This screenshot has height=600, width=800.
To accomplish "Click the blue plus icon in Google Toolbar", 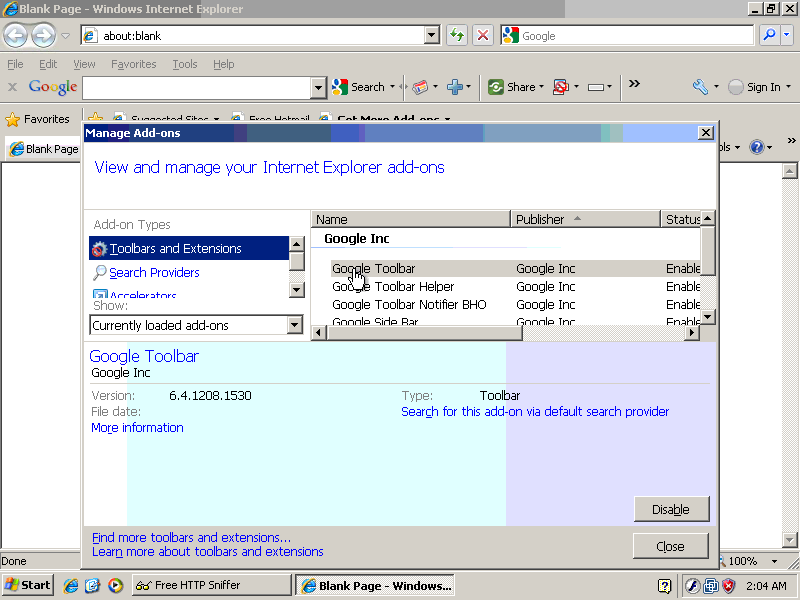I will point(455,87).
